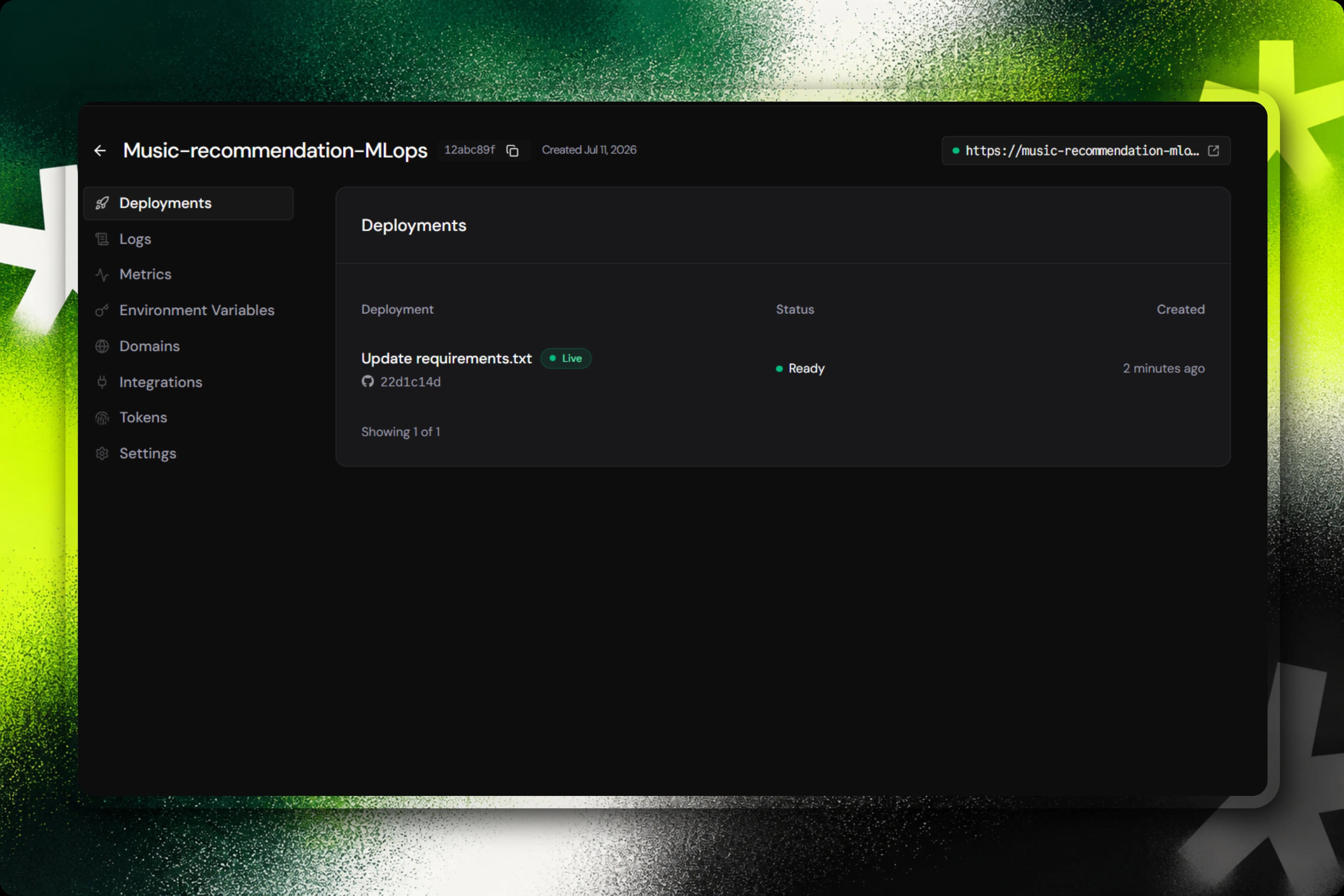1344x896 pixels.
Task: Click the Deployment column header
Action: pyautogui.click(x=397, y=309)
